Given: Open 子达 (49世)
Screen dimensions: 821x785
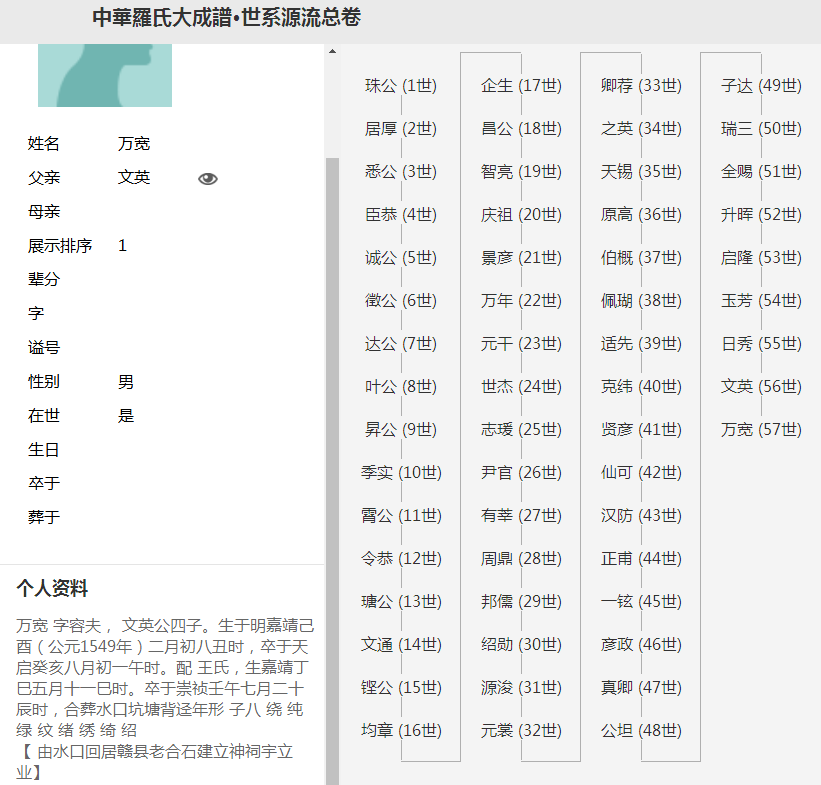Looking at the screenshot, I should pyautogui.click(x=761, y=85).
